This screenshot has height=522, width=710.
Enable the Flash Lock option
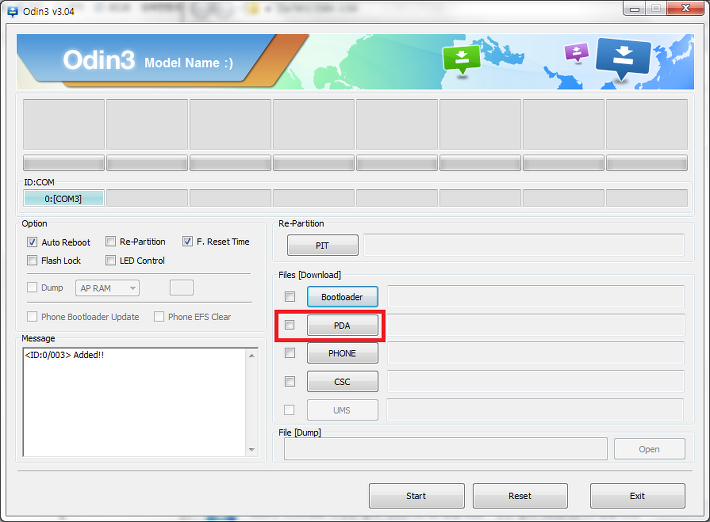pyautogui.click(x=32, y=260)
